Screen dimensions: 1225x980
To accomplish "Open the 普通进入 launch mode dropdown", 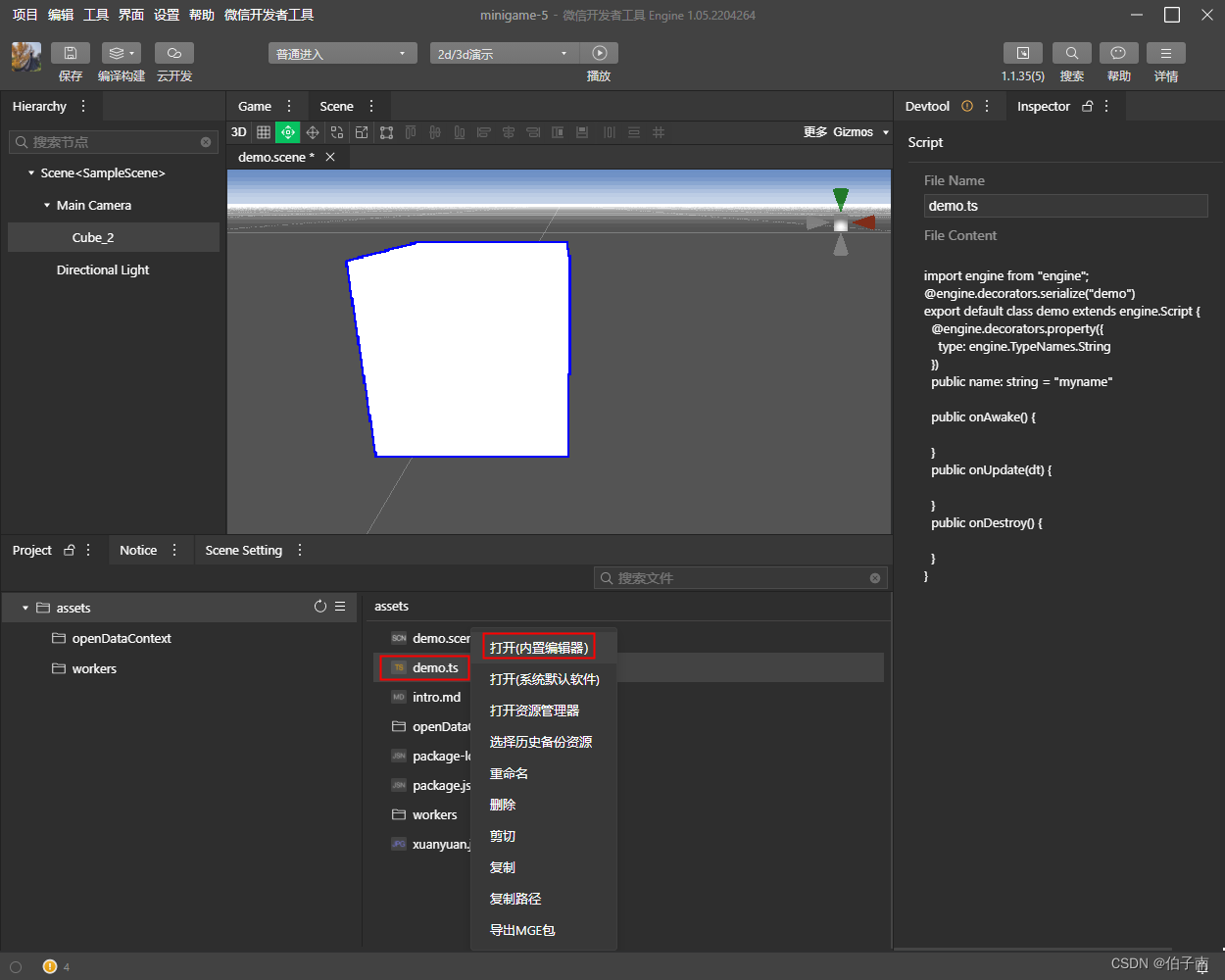I will 343,53.
